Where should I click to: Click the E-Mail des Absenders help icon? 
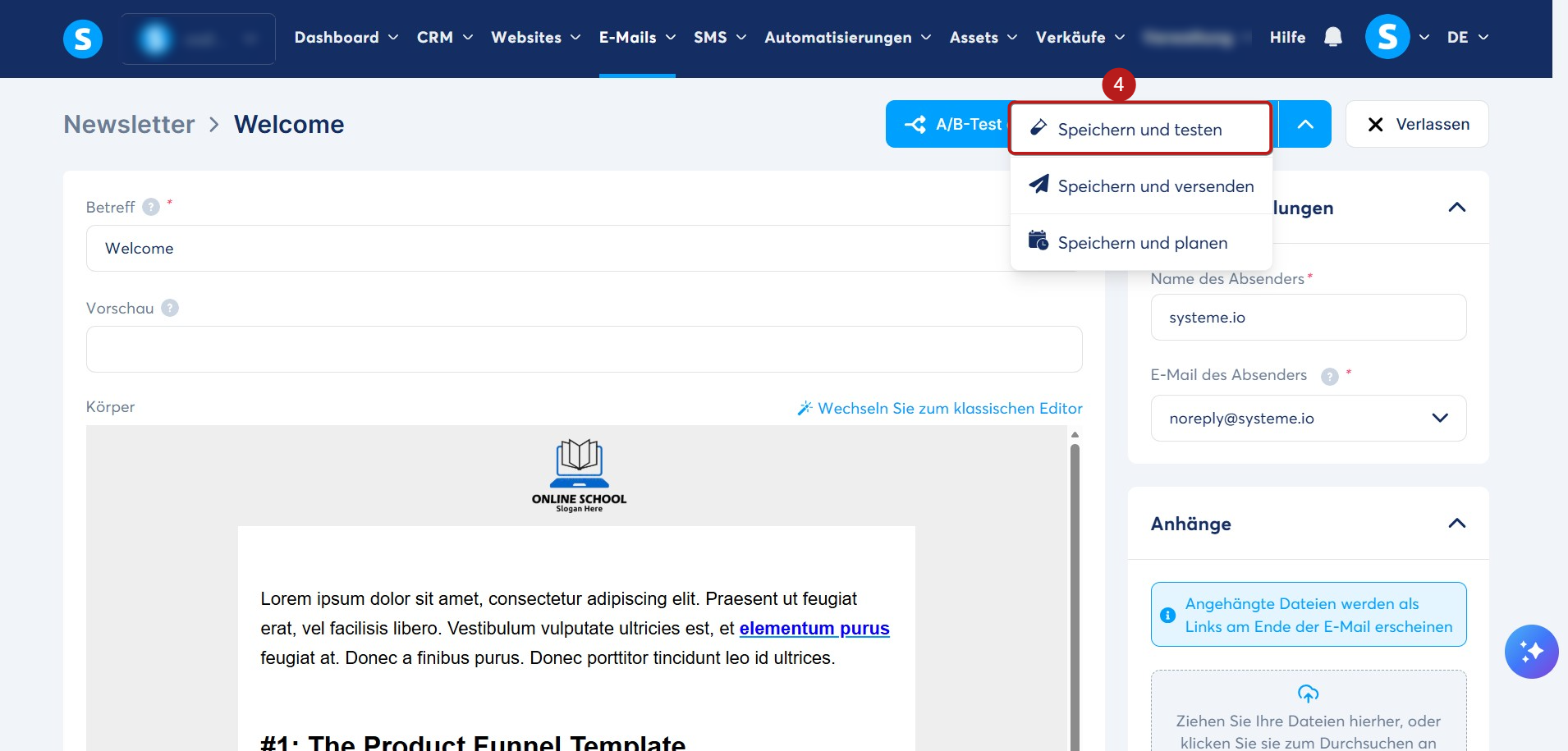click(x=1330, y=376)
